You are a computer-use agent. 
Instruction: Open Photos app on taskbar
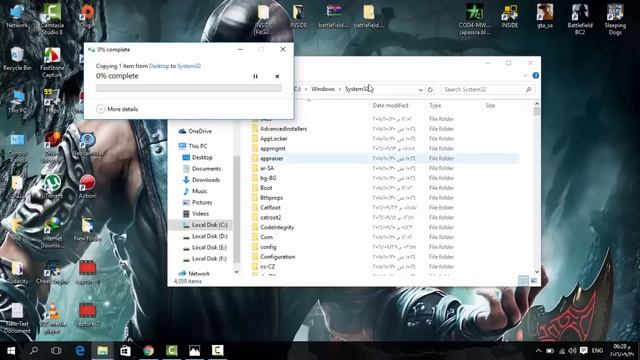point(195,351)
